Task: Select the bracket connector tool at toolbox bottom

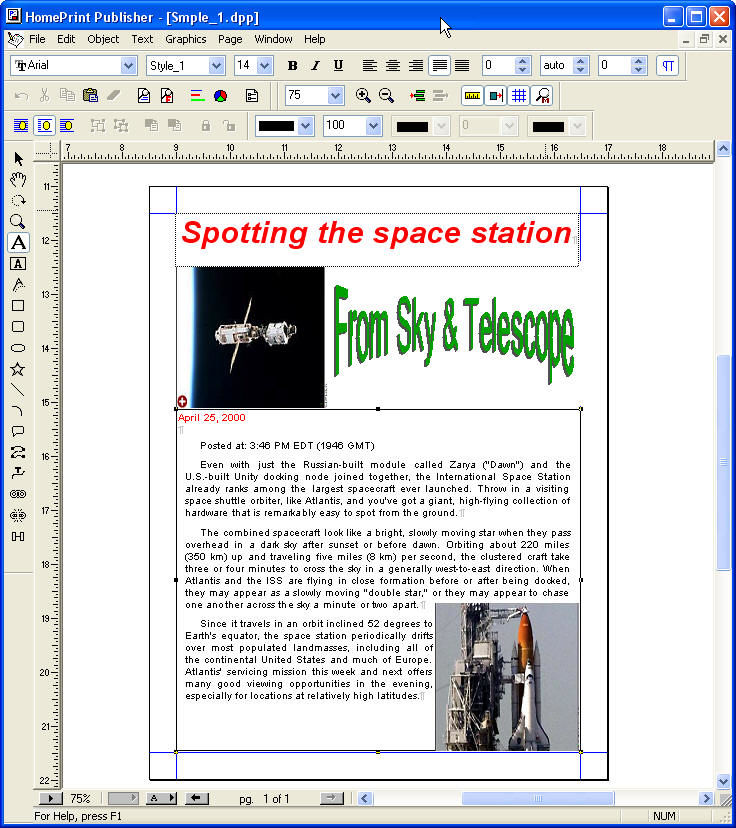Action: pos(18,537)
